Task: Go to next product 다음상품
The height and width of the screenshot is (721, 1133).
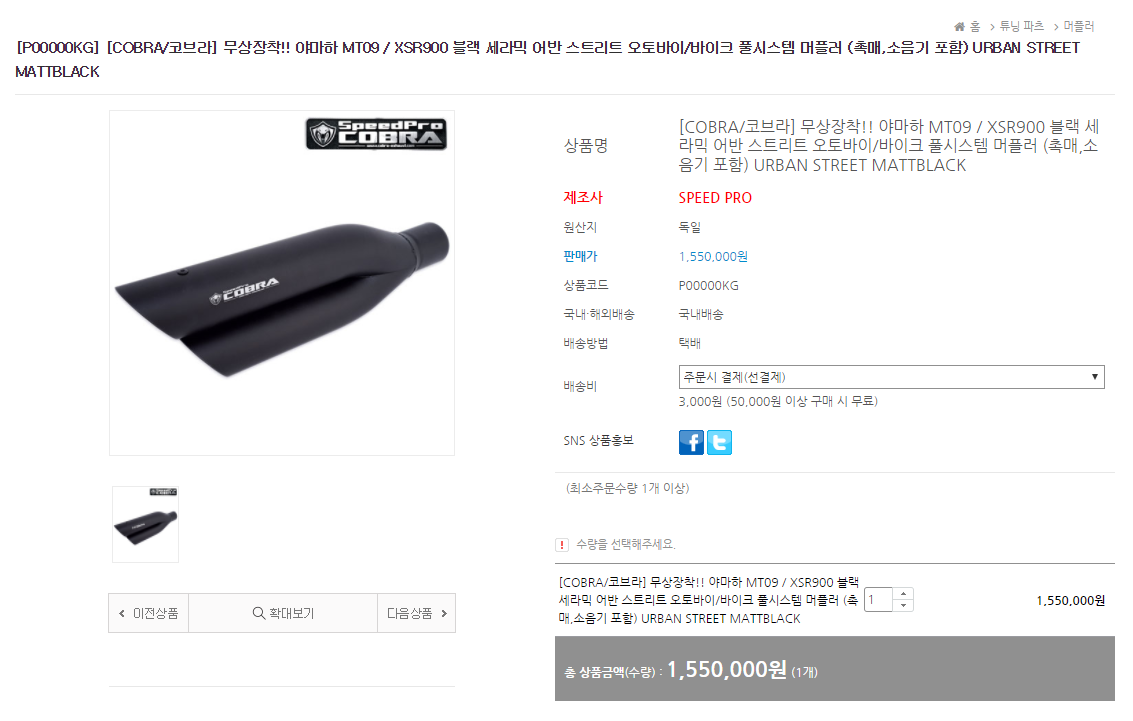Action: pos(416,613)
